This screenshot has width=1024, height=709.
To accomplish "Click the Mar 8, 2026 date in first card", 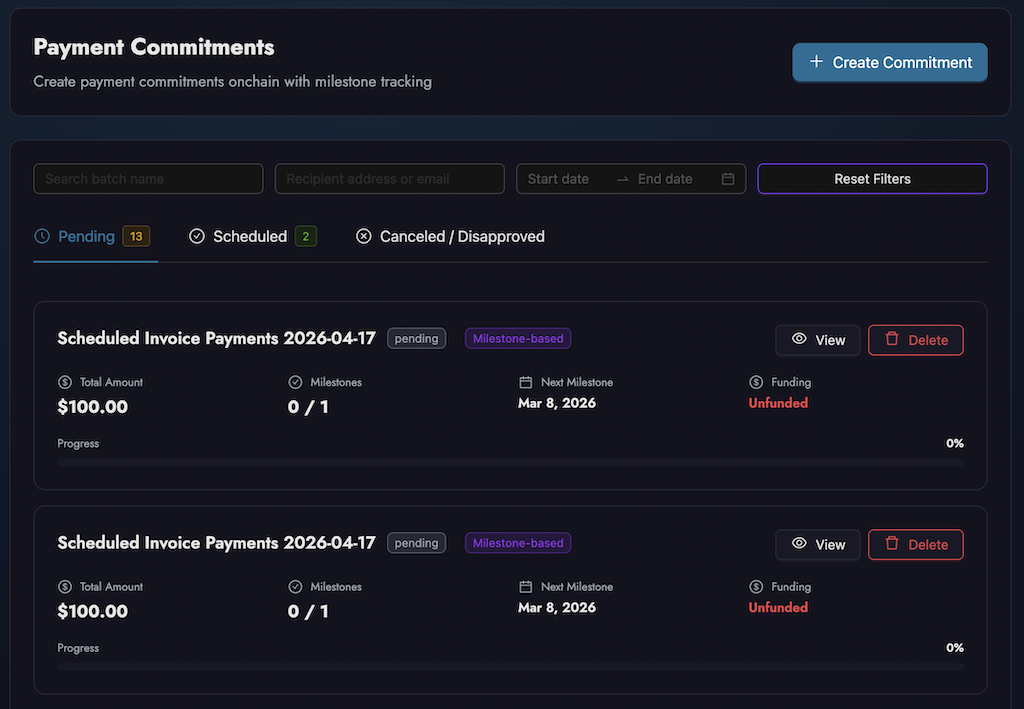I will pos(557,403).
